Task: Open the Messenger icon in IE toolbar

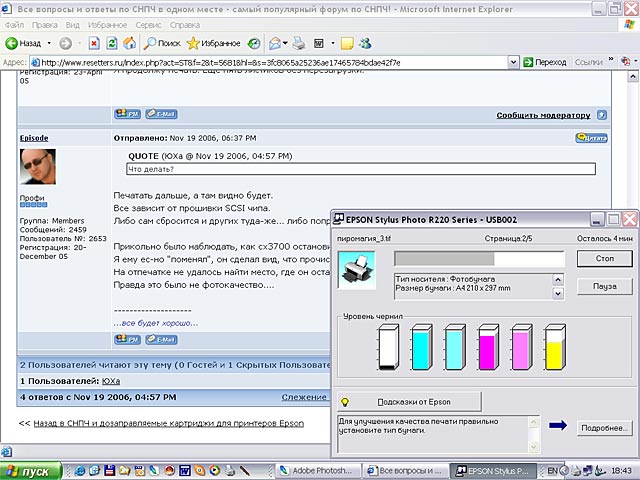Action: pyautogui.click(x=365, y=43)
